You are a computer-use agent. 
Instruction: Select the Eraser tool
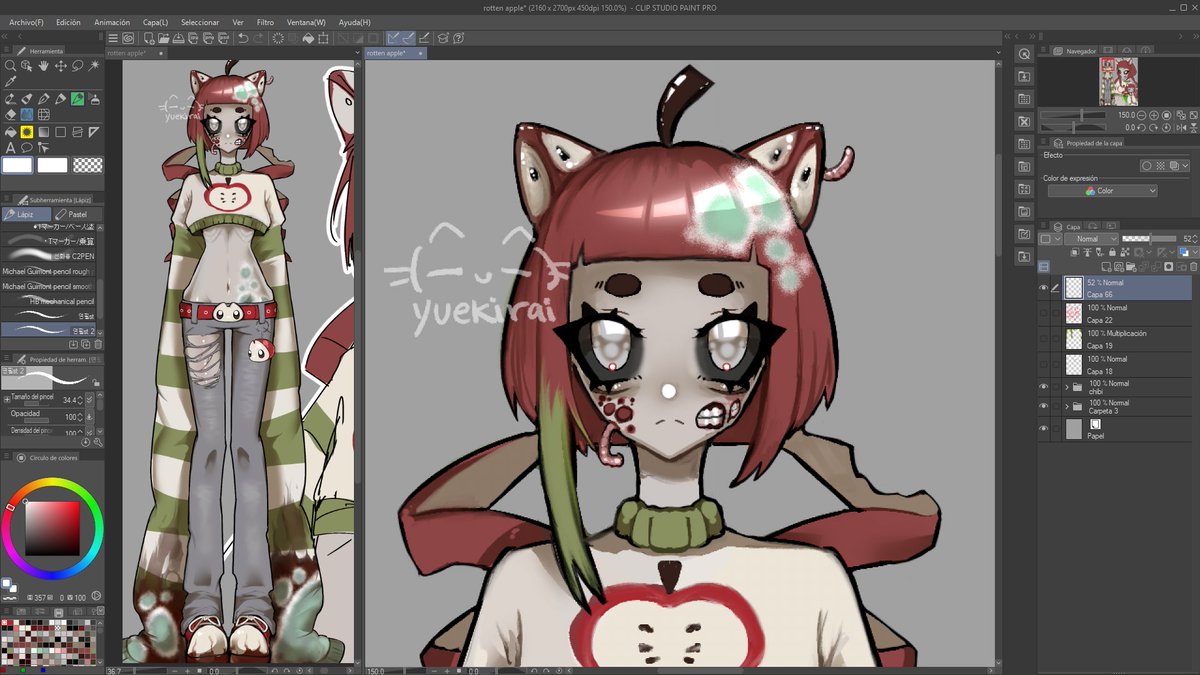point(10,115)
